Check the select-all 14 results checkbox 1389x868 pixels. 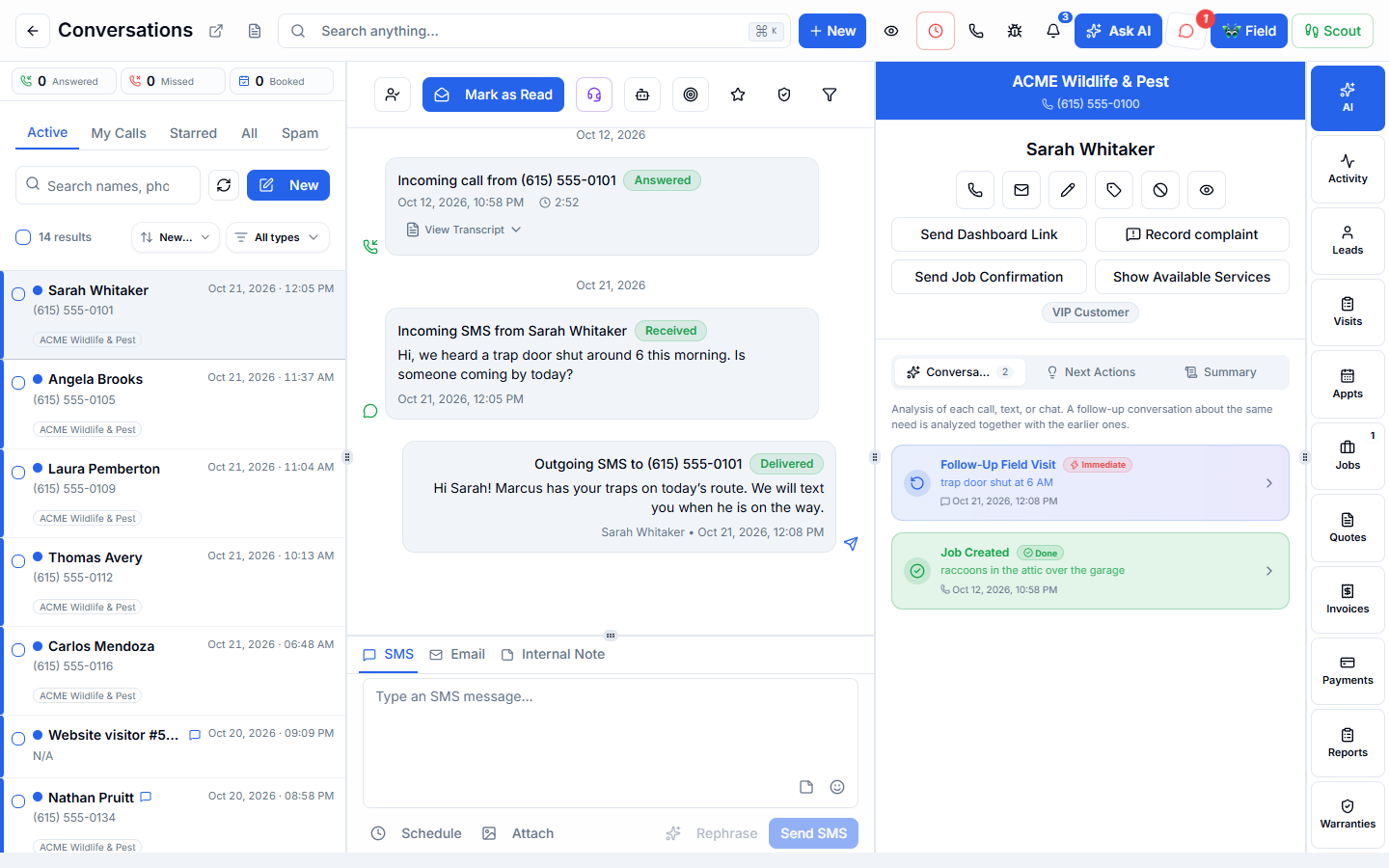[23, 237]
